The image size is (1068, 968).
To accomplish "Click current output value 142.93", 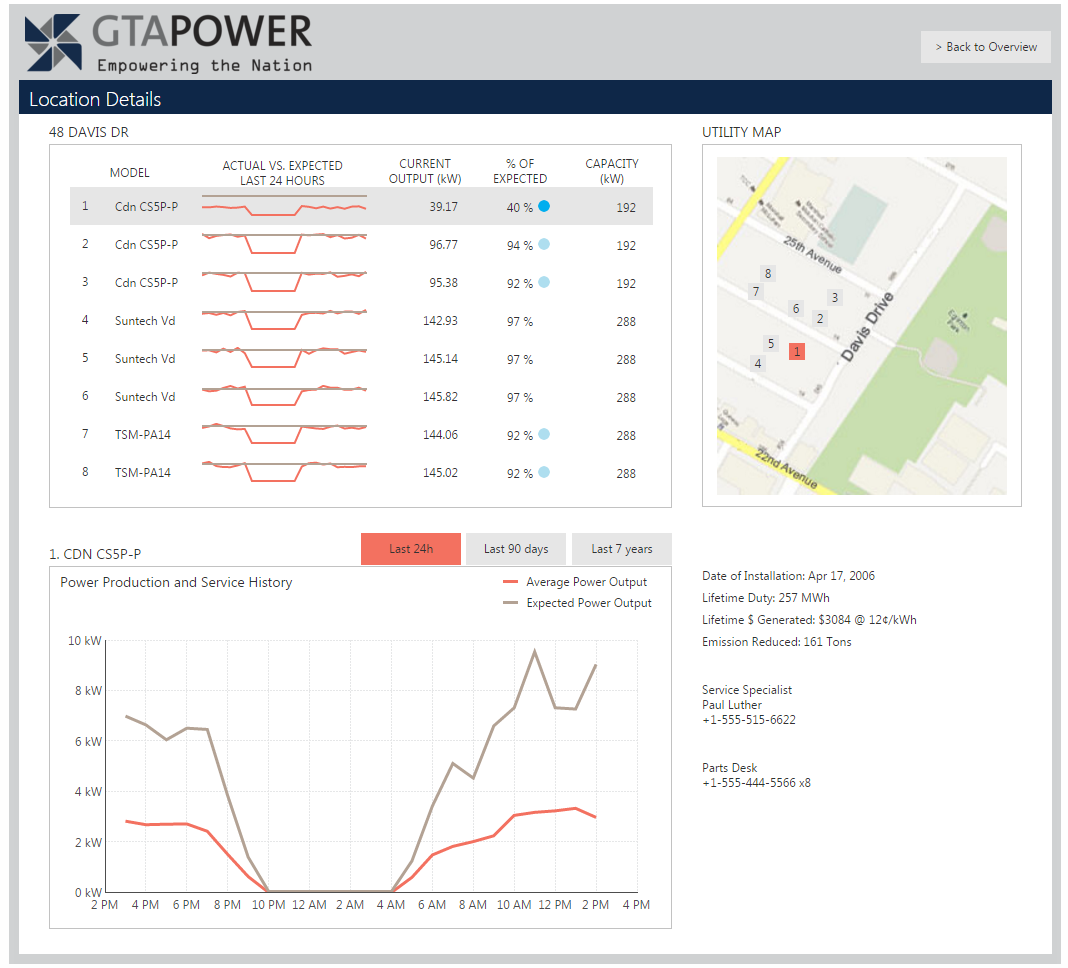I will click(x=440, y=321).
